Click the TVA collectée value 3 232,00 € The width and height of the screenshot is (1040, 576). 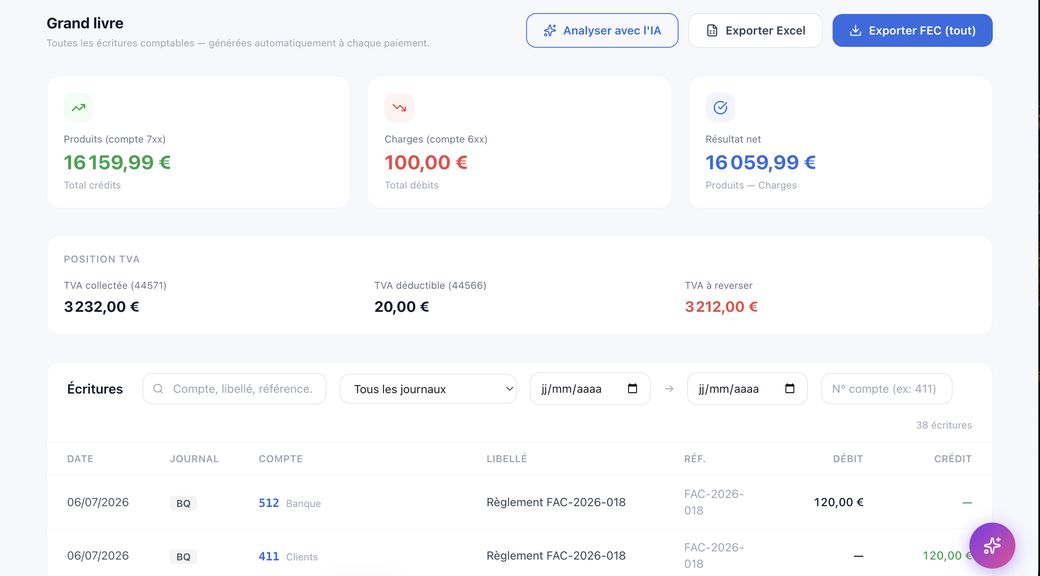[x=101, y=307]
